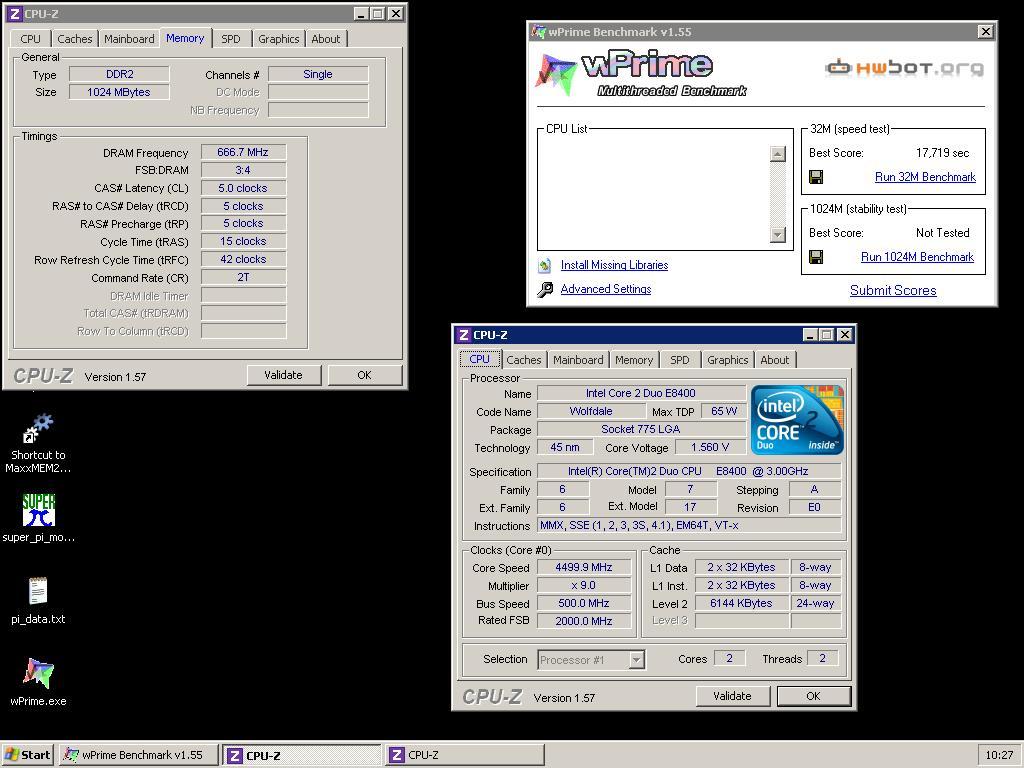This screenshot has height=768, width=1024.
Task: Click the Code Name value Wolfdale
Action: 591,411
